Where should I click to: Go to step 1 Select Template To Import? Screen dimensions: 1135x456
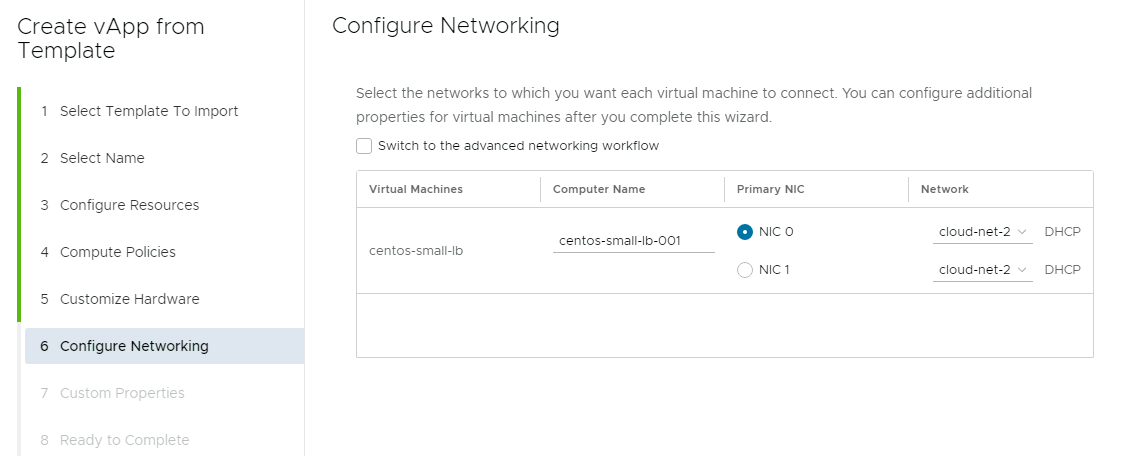coord(149,111)
